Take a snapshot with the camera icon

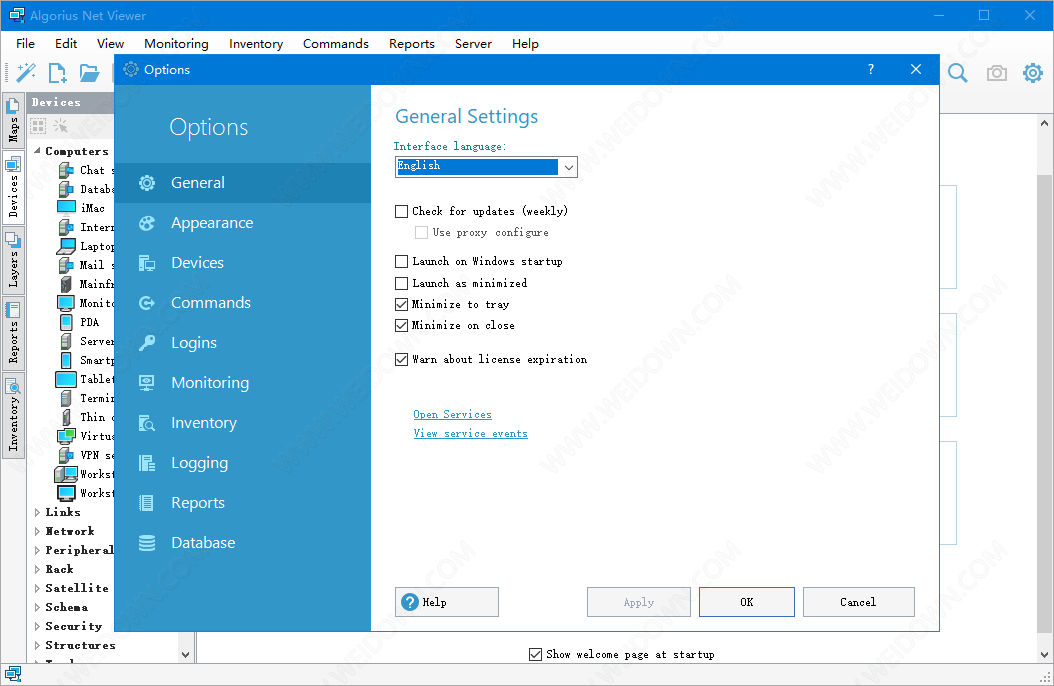coord(996,73)
